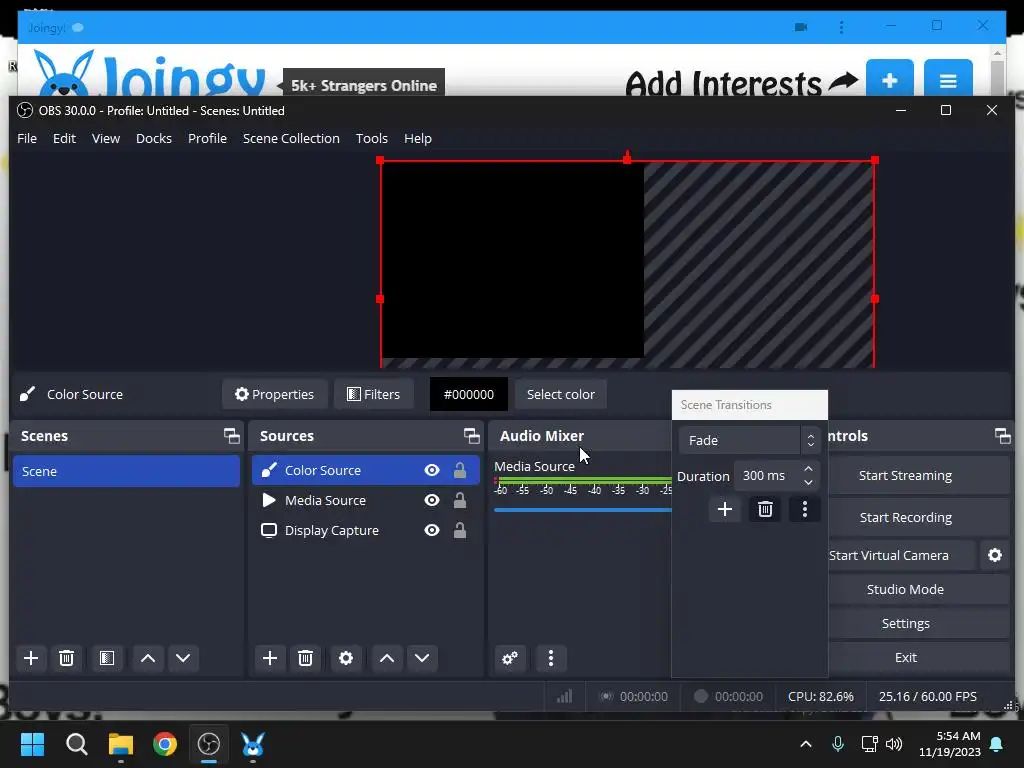
Task: Click the Joingy blue plus add interests button
Action: click(889, 80)
